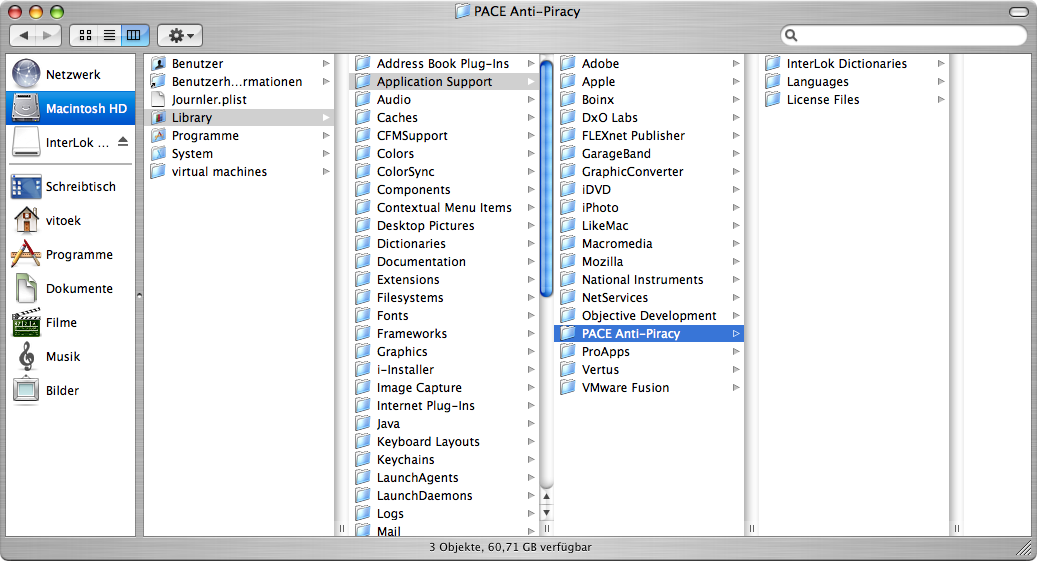The image size is (1037, 561).
Task: Select InterLok disk icon in sidebar
Action: [26, 142]
